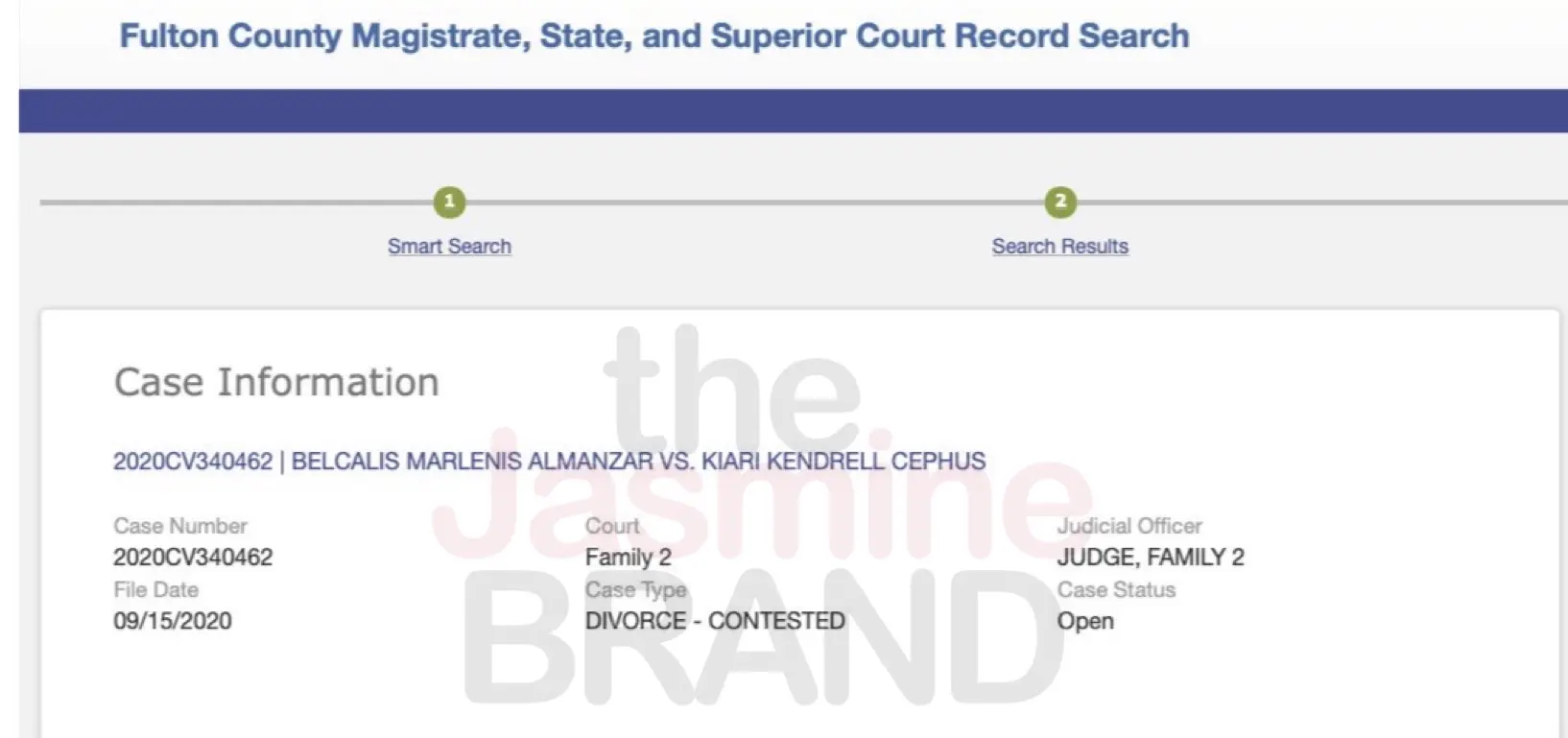Click the step 2 circle icon
Image resolution: width=1568 pixels, height=738 pixels.
click(1060, 202)
